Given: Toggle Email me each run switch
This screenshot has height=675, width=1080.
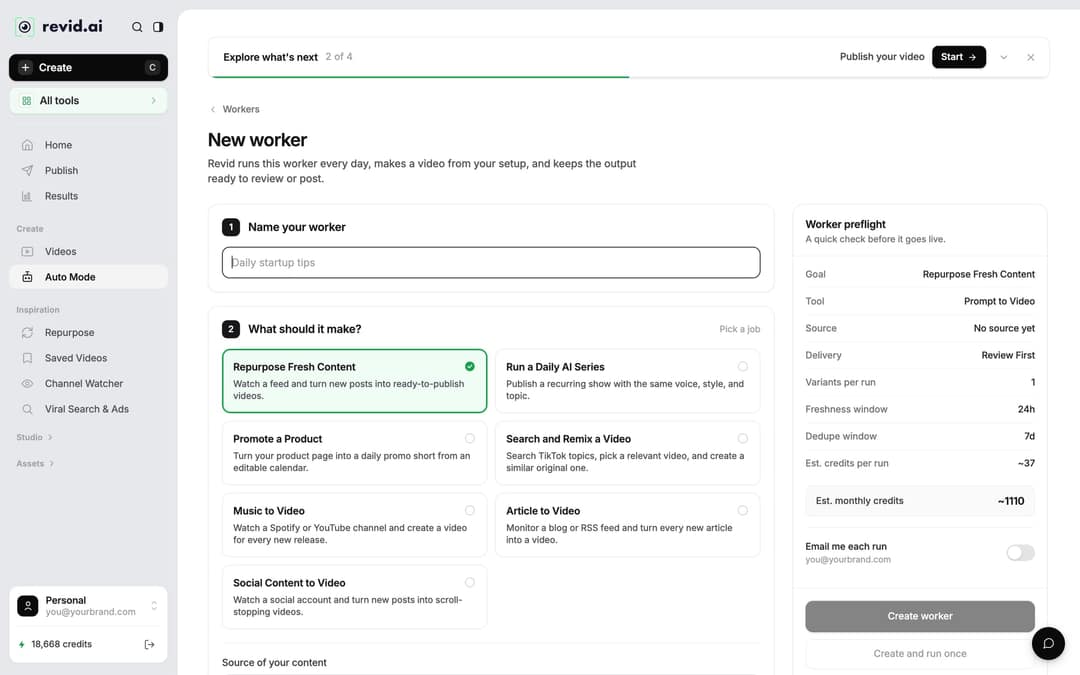Looking at the screenshot, I should coord(1020,552).
